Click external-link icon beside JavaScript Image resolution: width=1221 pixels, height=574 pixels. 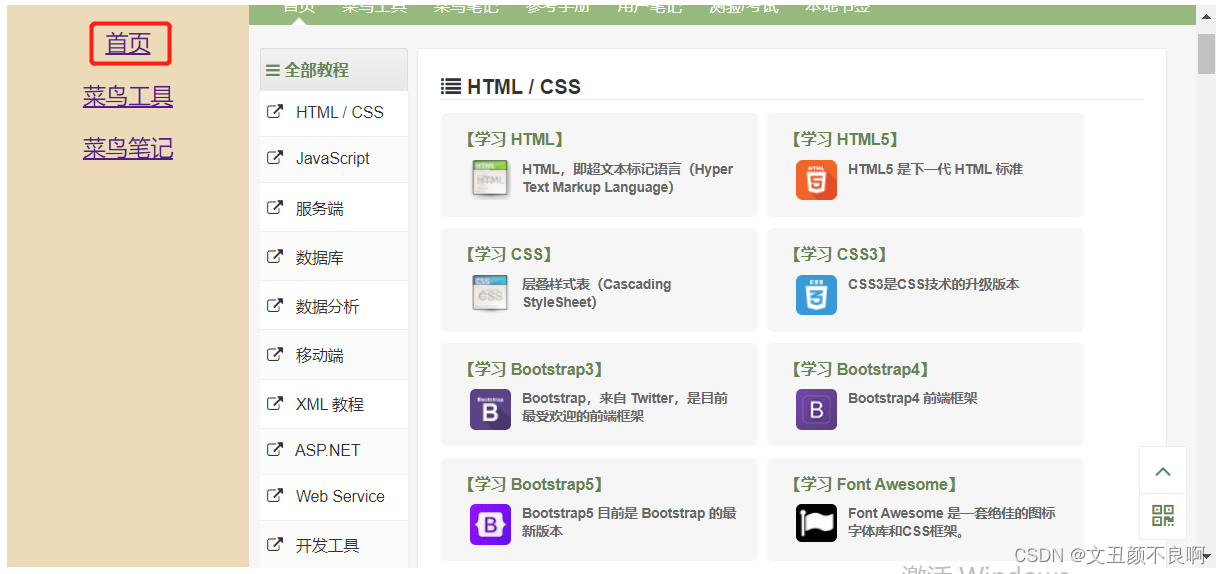pos(274,158)
